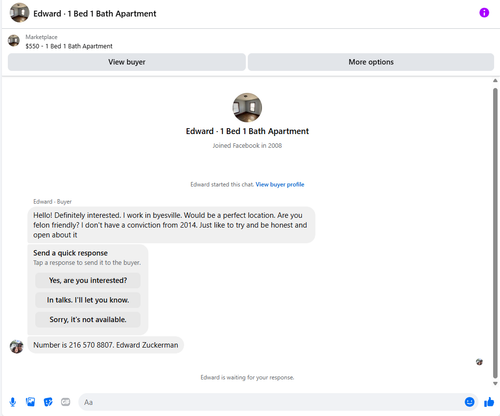The image size is (500, 416).
Task: Click center name 'Edward · 1 Bed 1 Bath Apartment'
Action: click(247, 131)
